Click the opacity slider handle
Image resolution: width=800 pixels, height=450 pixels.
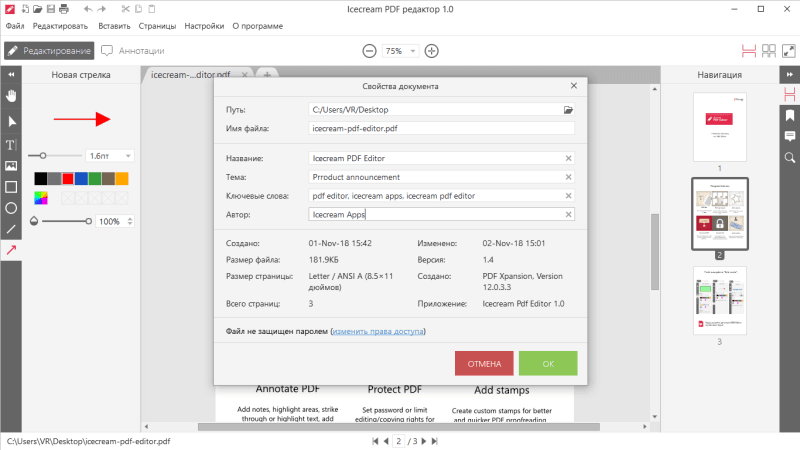coord(88,221)
